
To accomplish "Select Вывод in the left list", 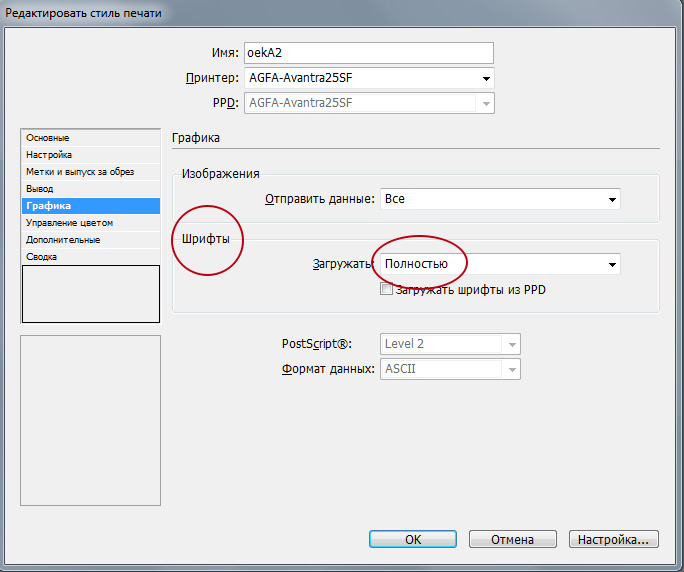I will click(91, 189).
